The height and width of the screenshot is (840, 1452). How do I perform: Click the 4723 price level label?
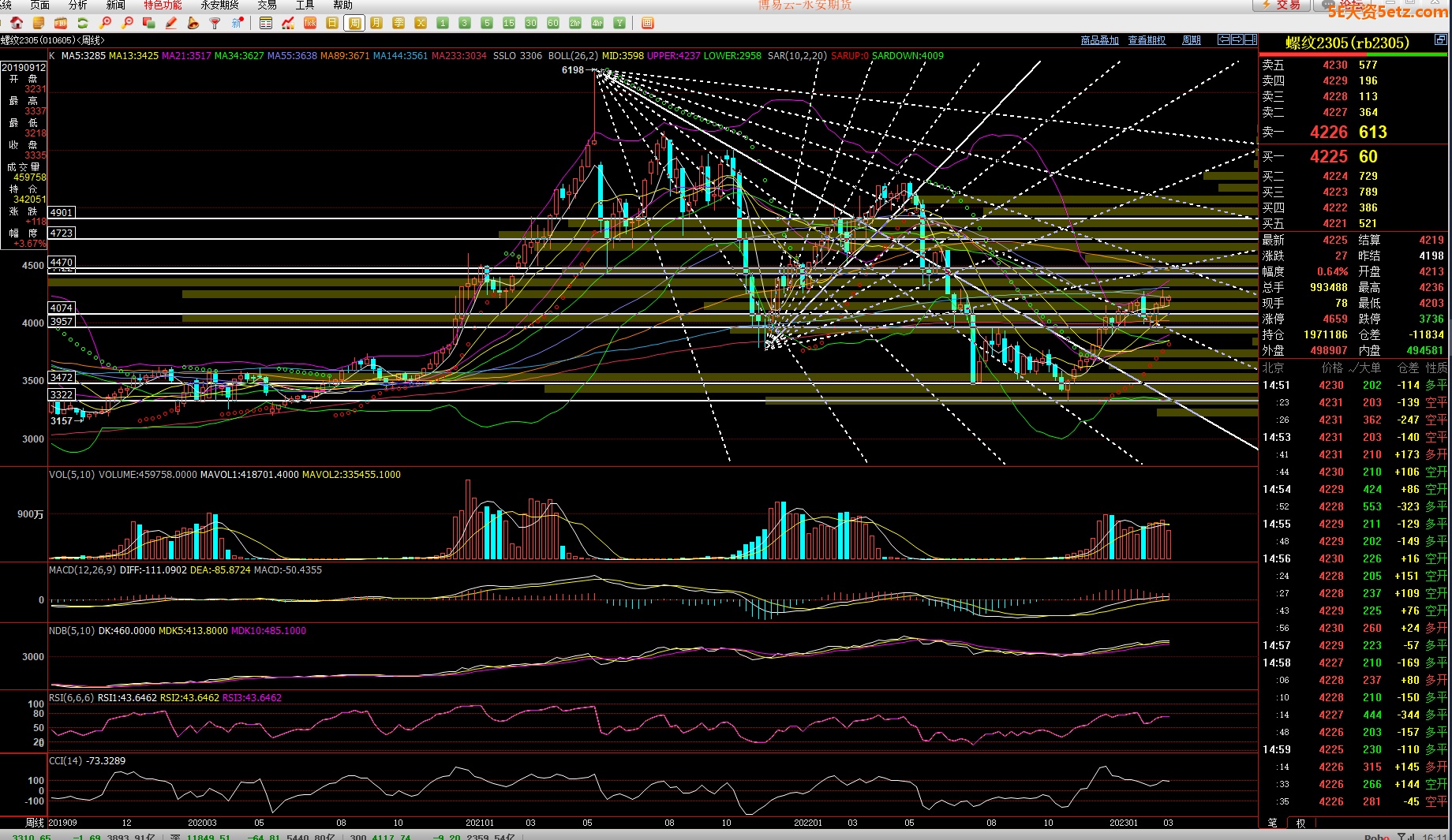pyautogui.click(x=62, y=233)
